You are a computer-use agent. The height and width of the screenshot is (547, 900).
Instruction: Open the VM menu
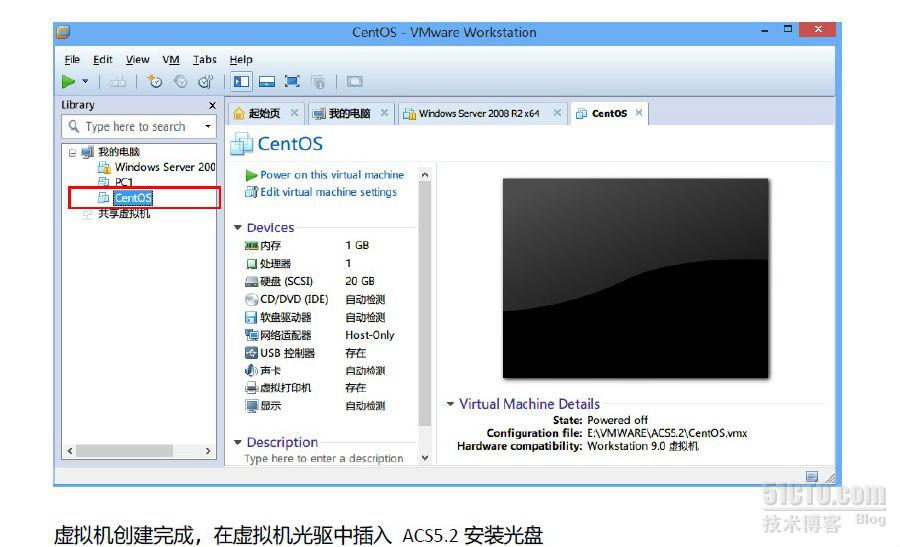point(170,59)
